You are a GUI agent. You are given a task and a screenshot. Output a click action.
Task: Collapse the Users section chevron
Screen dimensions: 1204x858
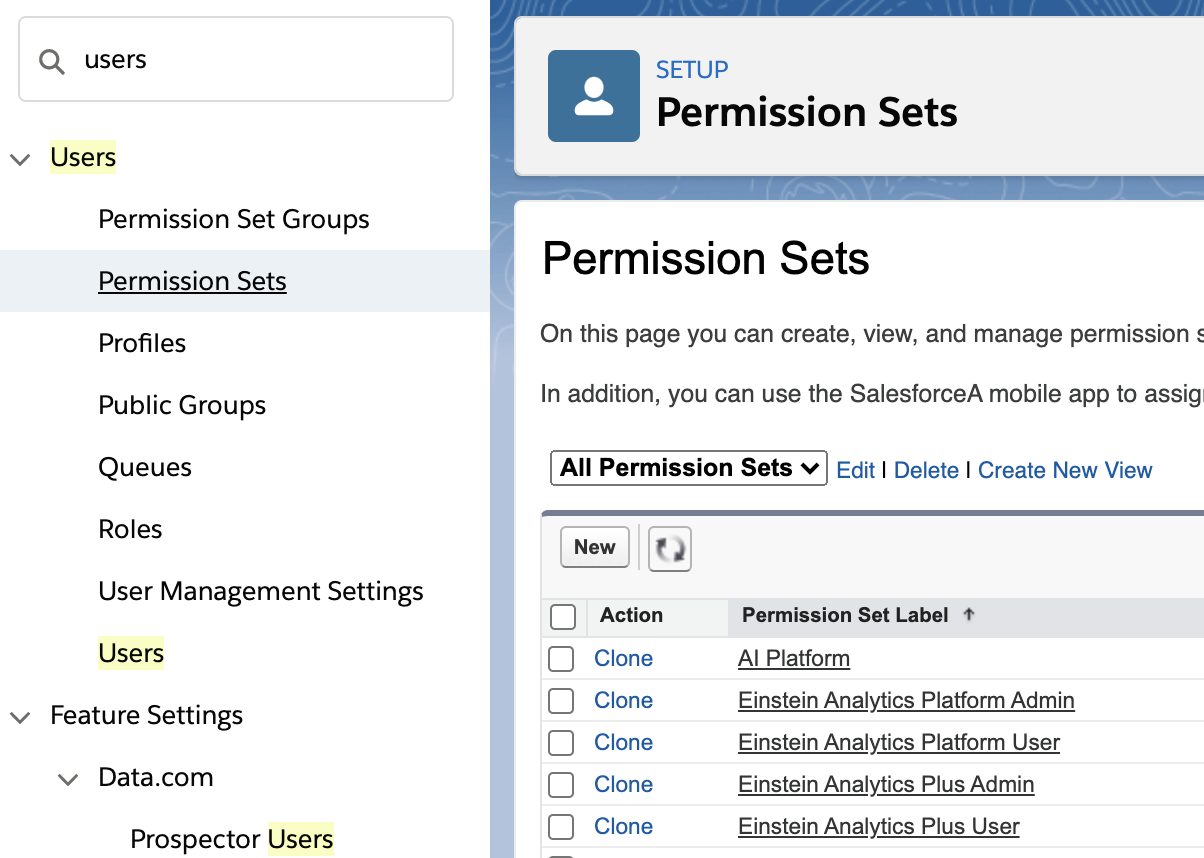(x=20, y=158)
